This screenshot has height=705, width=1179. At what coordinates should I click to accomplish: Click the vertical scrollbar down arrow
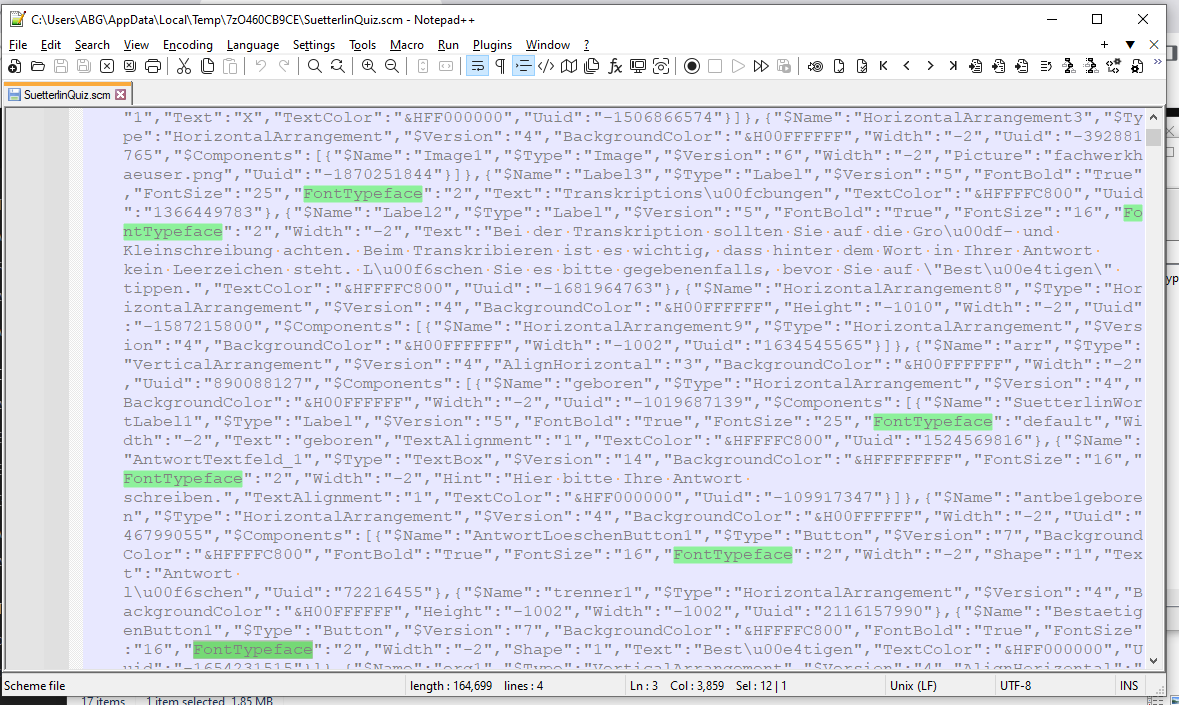(1153, 660)
